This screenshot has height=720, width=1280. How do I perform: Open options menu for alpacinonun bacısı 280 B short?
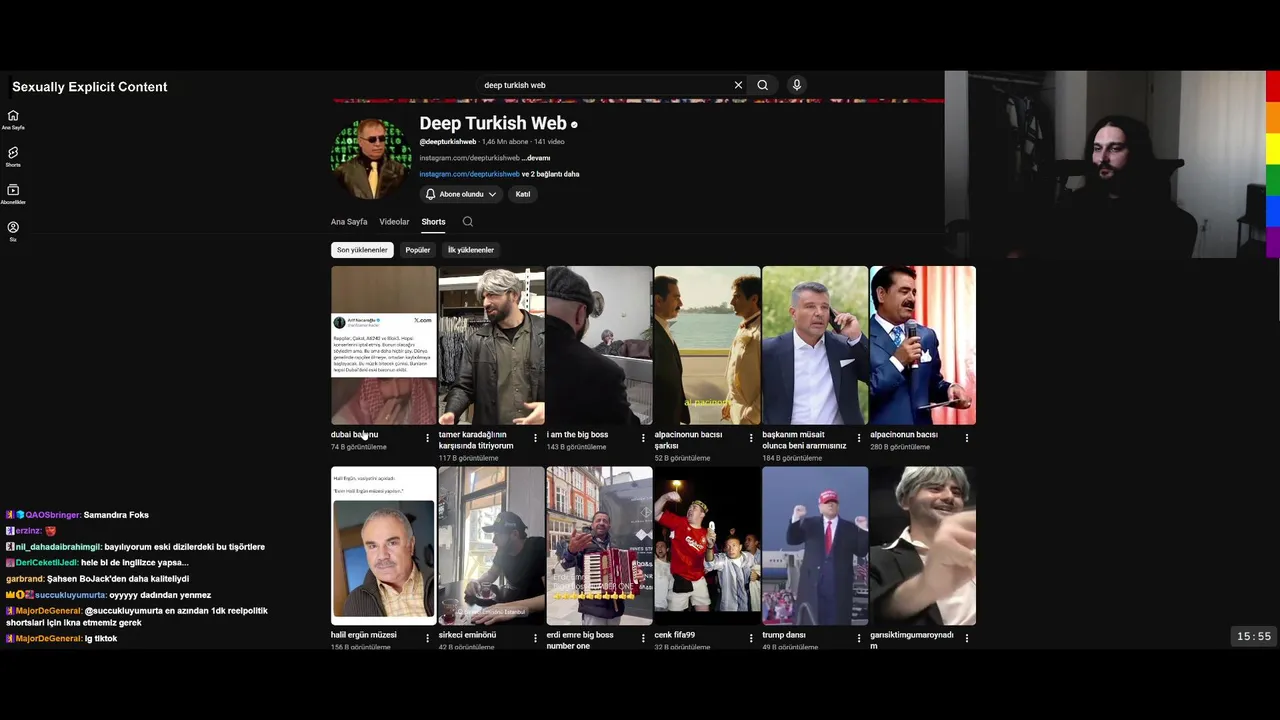[x=967, y=438]
